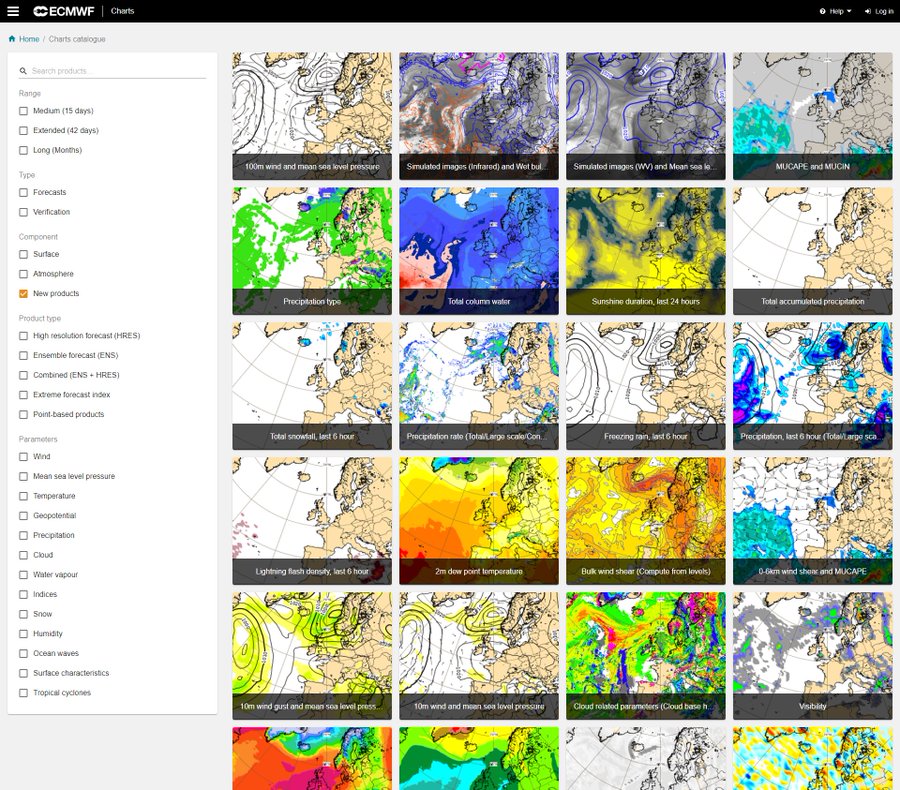Check the Medium (15 days) checkbox
900x790 pixels.
24,111
